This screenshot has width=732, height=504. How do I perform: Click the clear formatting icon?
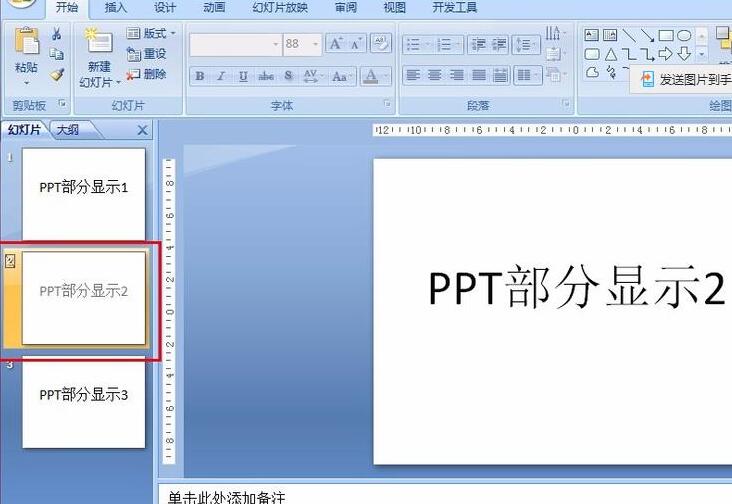click(380, 44)
